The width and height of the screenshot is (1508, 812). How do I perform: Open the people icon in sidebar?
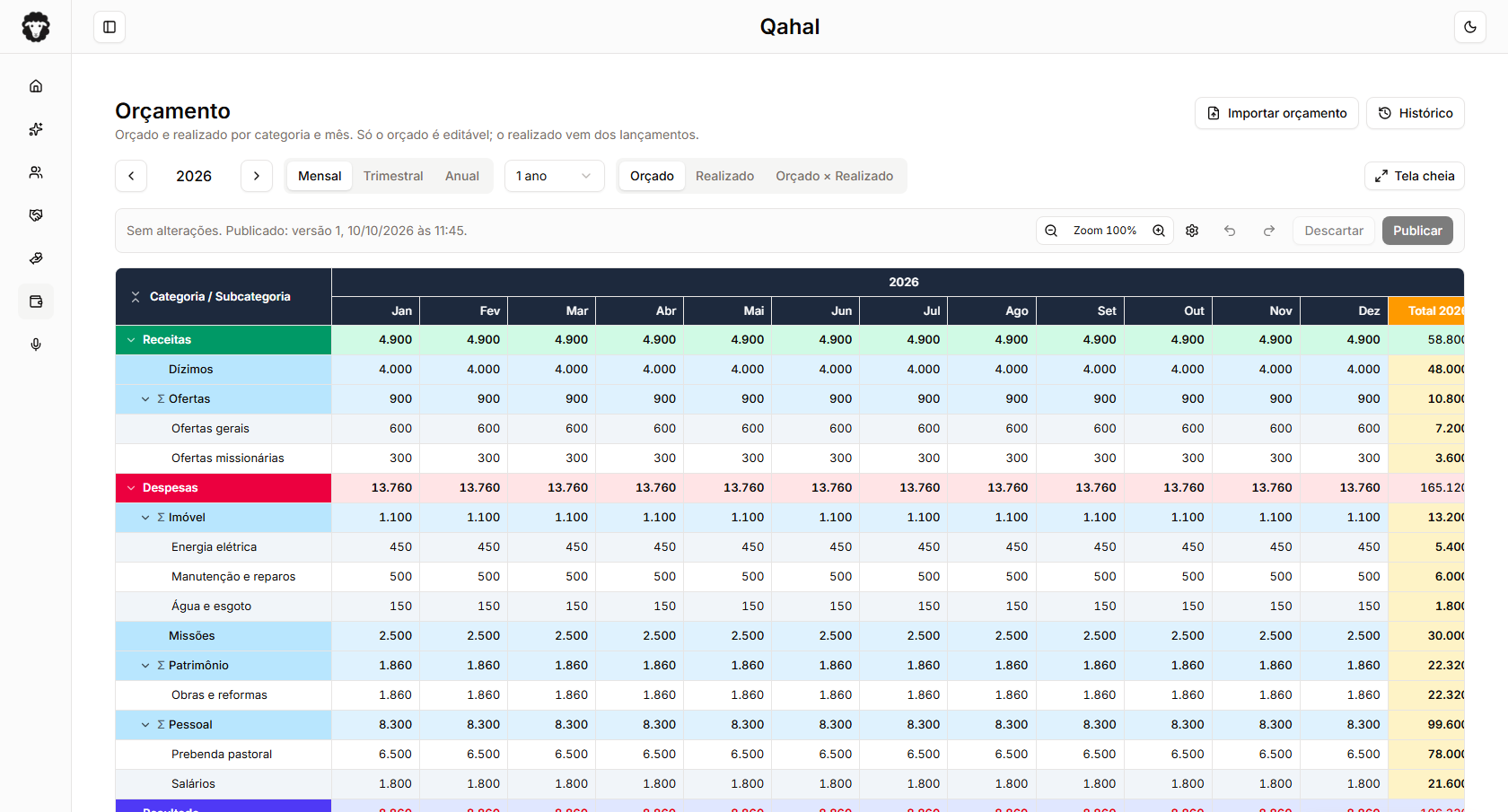point(36,172)
